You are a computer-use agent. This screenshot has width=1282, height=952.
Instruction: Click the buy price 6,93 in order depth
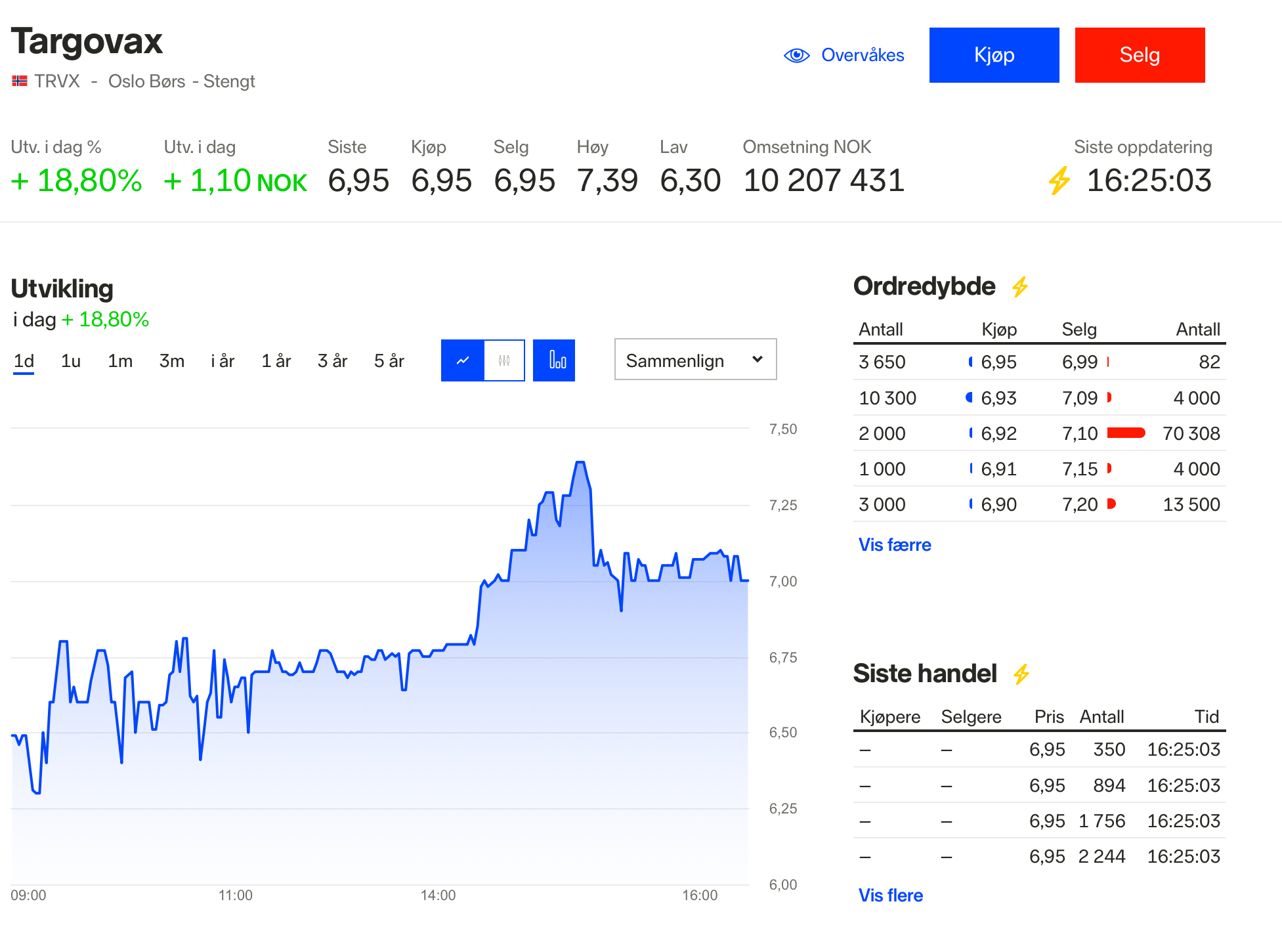click(x=998, y=398)
